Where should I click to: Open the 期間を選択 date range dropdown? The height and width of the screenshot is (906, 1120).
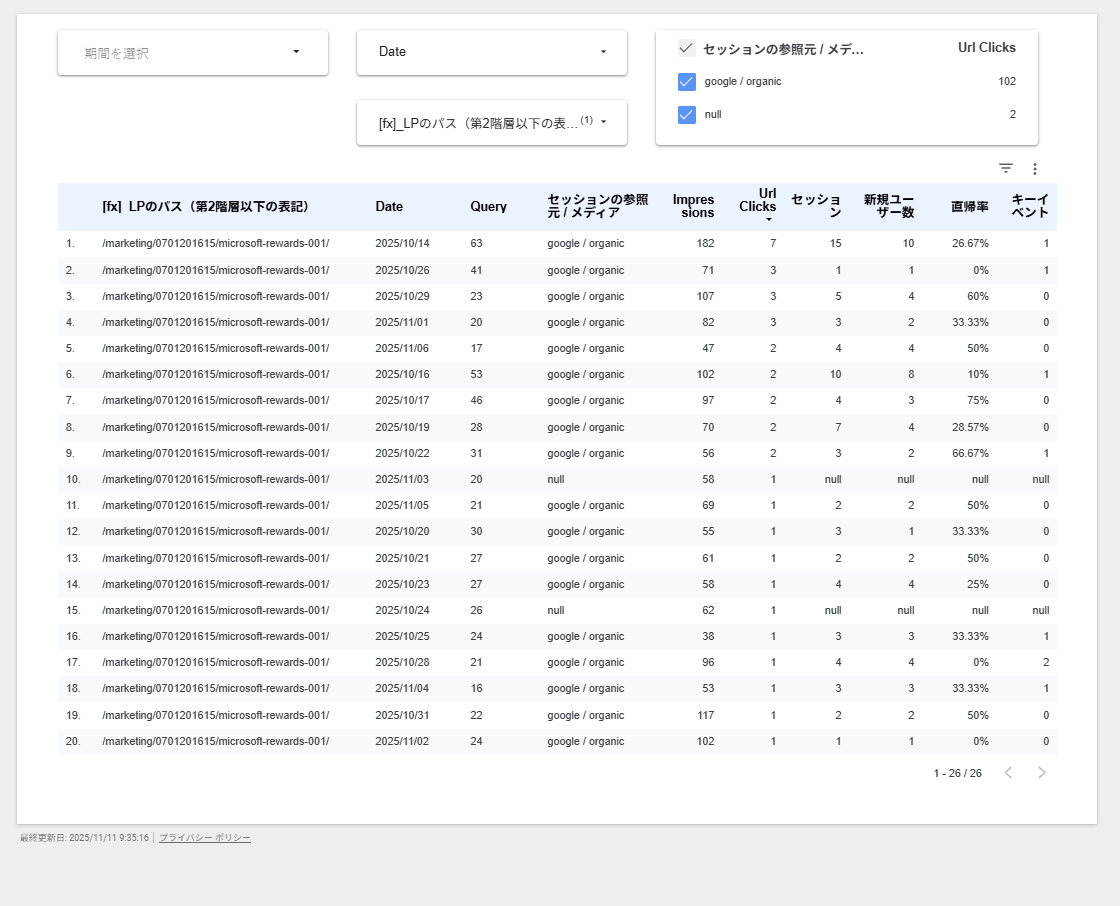click(x=193, y=53)
